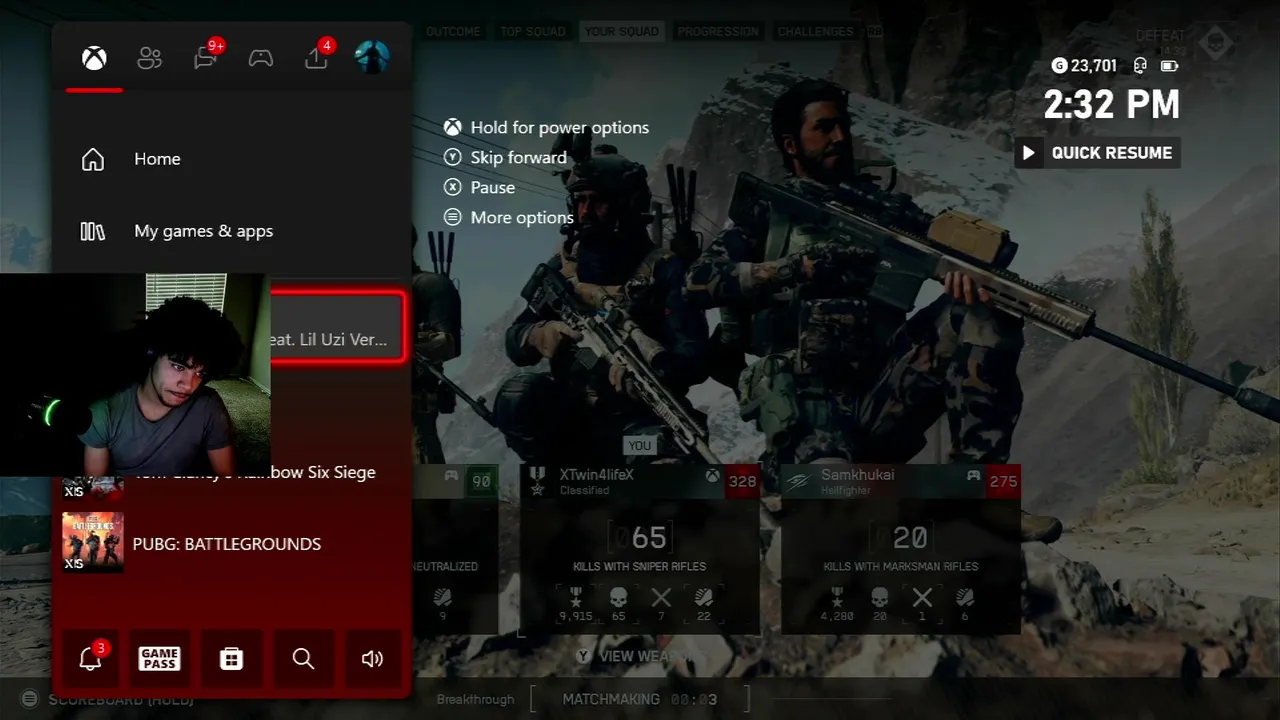Open the audio volume icon
The height and width of the screenshot is (720, 1280).
point(372,658)
